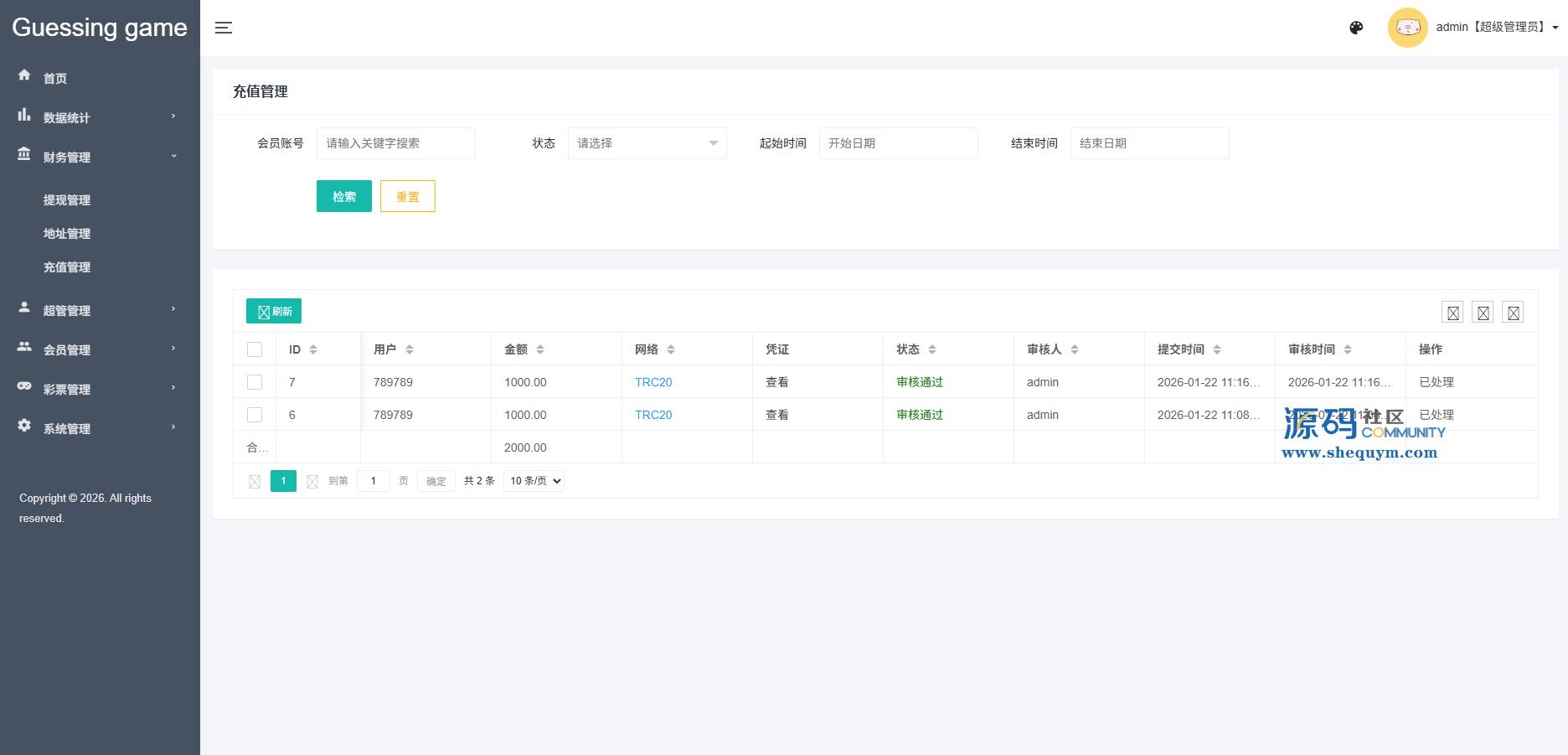Click the home icon beside 首页
The height and width of the screenshot is (755, 1568).
[x=24, y=75]
